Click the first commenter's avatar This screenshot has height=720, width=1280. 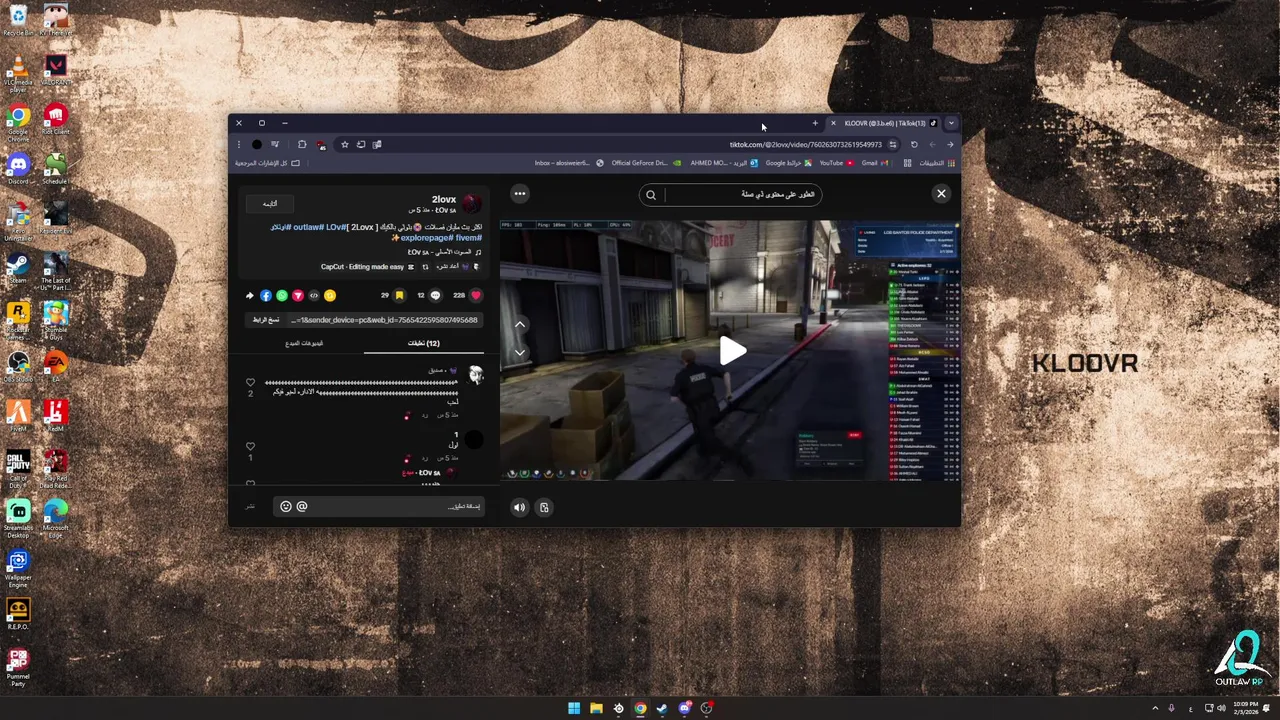476,375
